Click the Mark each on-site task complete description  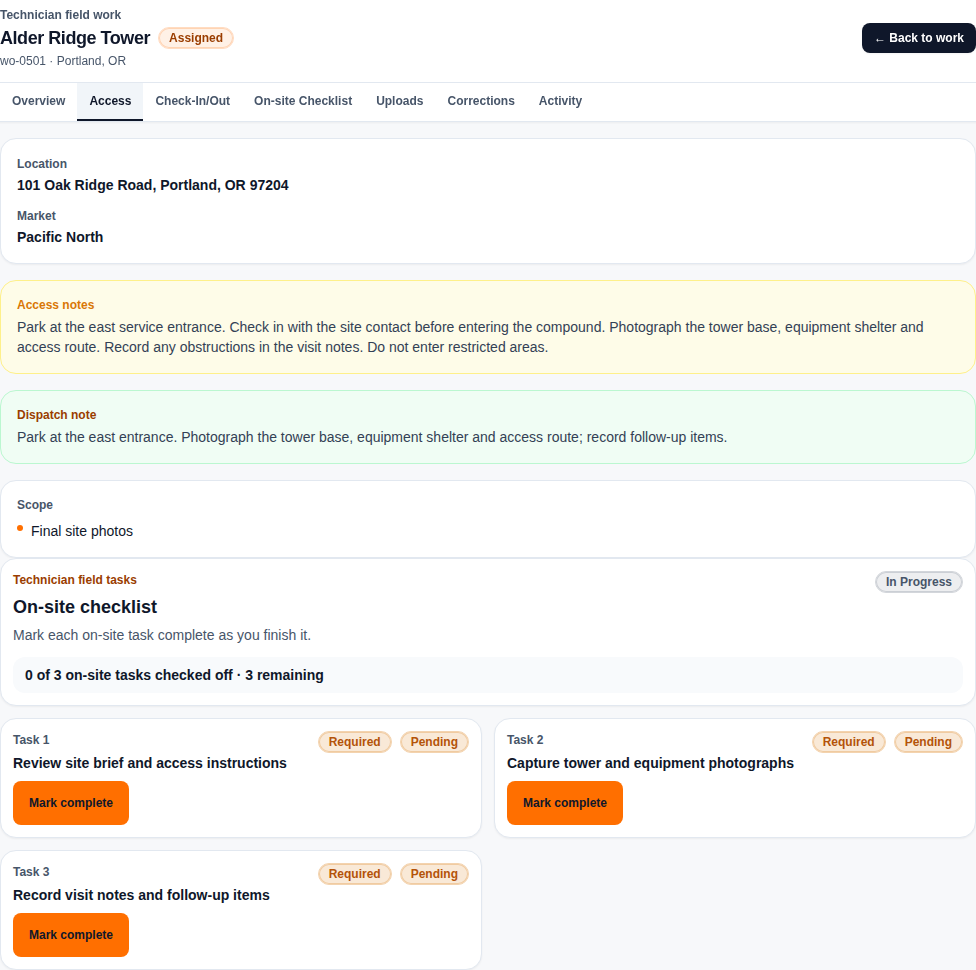click(162, 635)
